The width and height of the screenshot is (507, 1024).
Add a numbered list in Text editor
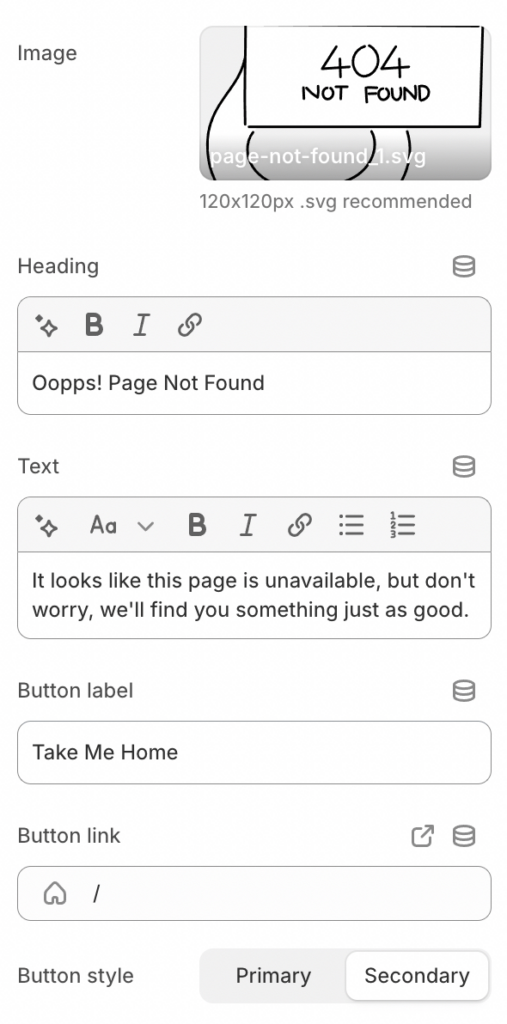point(402,525)
